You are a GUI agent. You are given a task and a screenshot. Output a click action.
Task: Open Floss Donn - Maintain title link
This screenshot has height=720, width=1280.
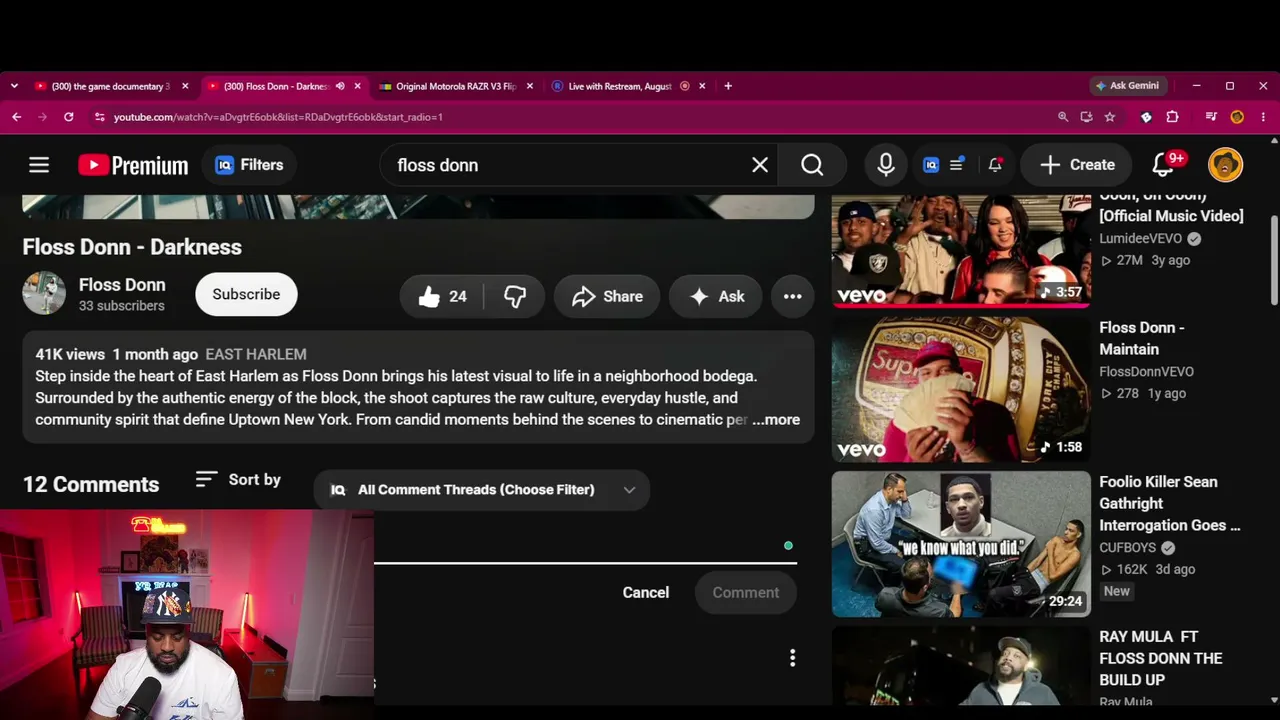1142,338
